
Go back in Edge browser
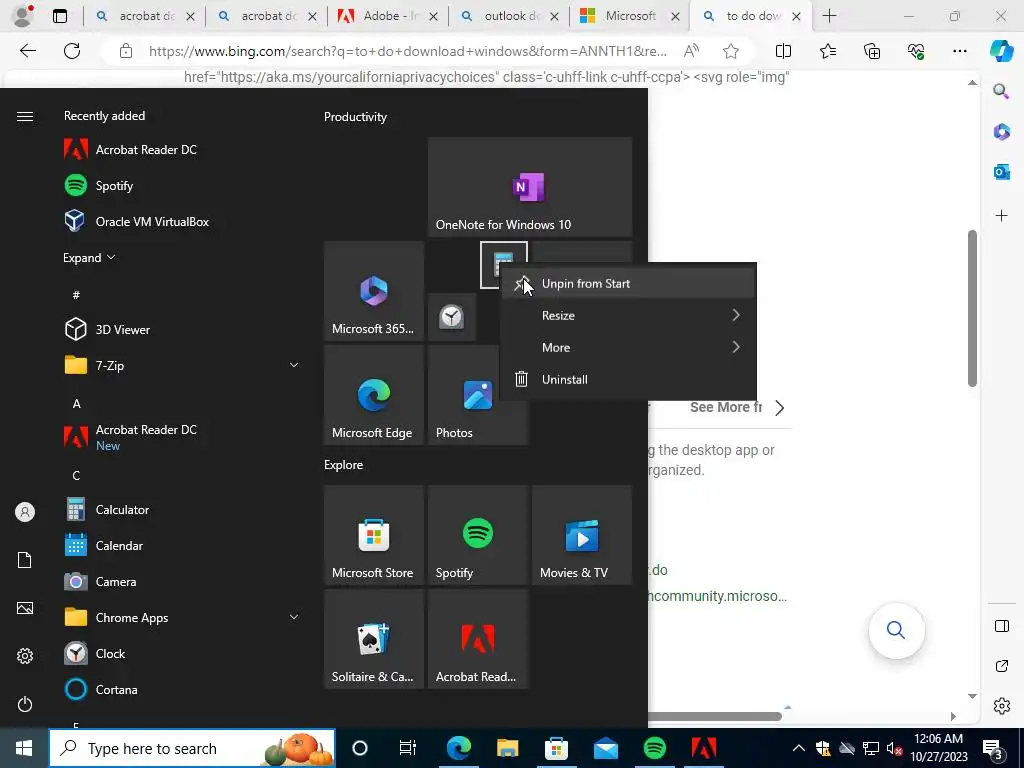(27, 51)
